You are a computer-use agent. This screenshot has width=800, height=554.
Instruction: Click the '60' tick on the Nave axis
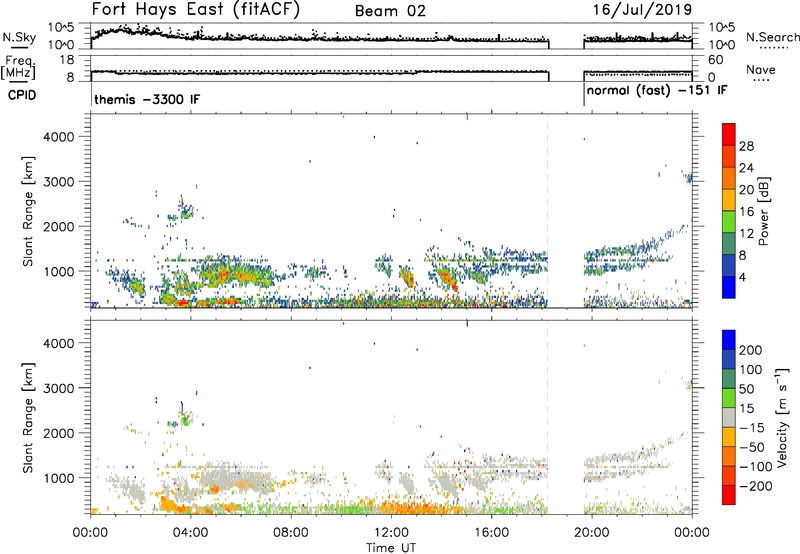716,60
